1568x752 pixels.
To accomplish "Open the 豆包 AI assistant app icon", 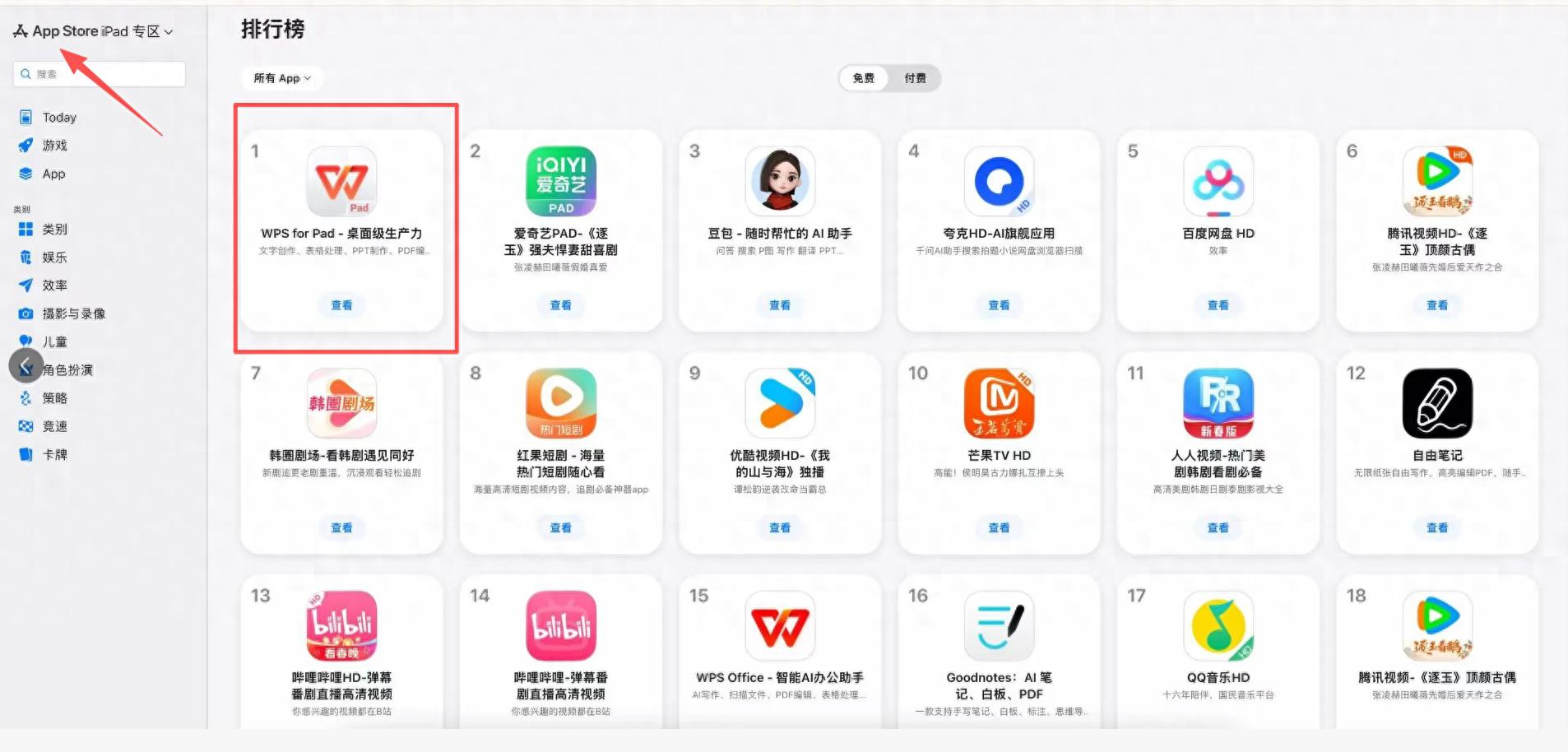I will [x=780, y=181].
